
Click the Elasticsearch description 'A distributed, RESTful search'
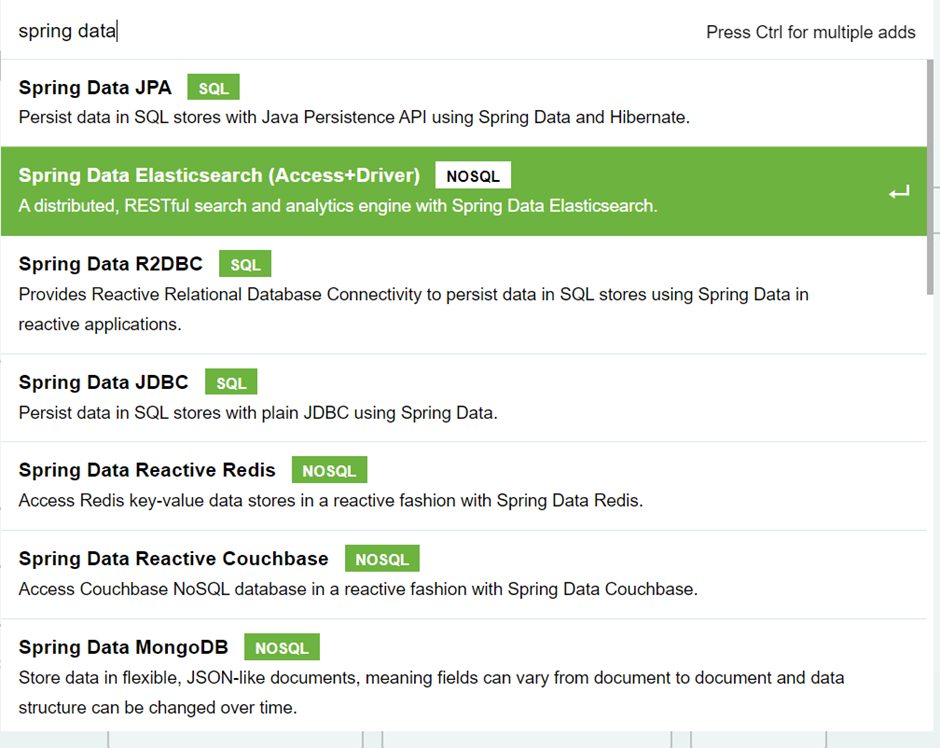pyautogui.click(x=338, y=206)
